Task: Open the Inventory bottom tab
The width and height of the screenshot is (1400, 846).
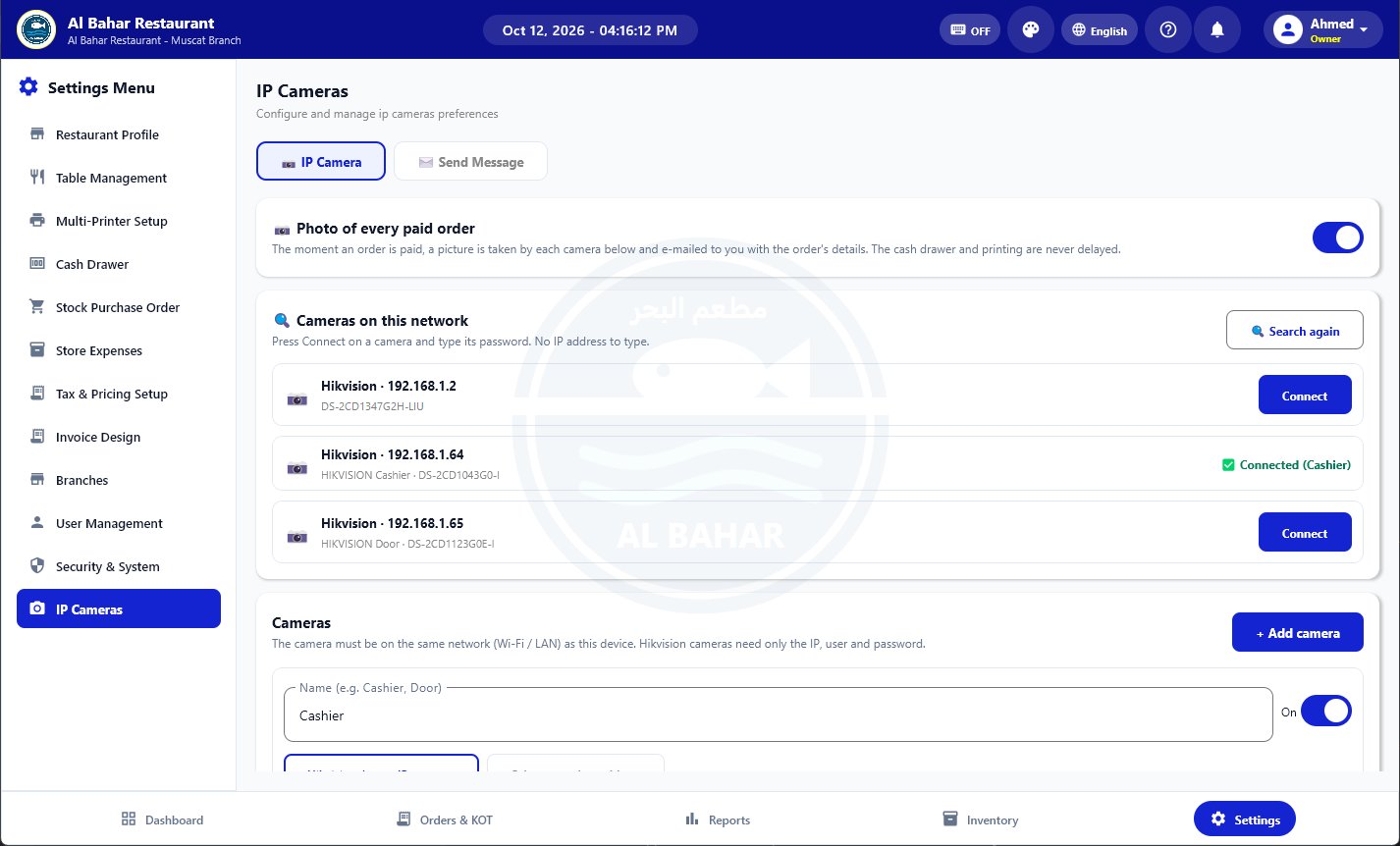Action: point(980,820)
